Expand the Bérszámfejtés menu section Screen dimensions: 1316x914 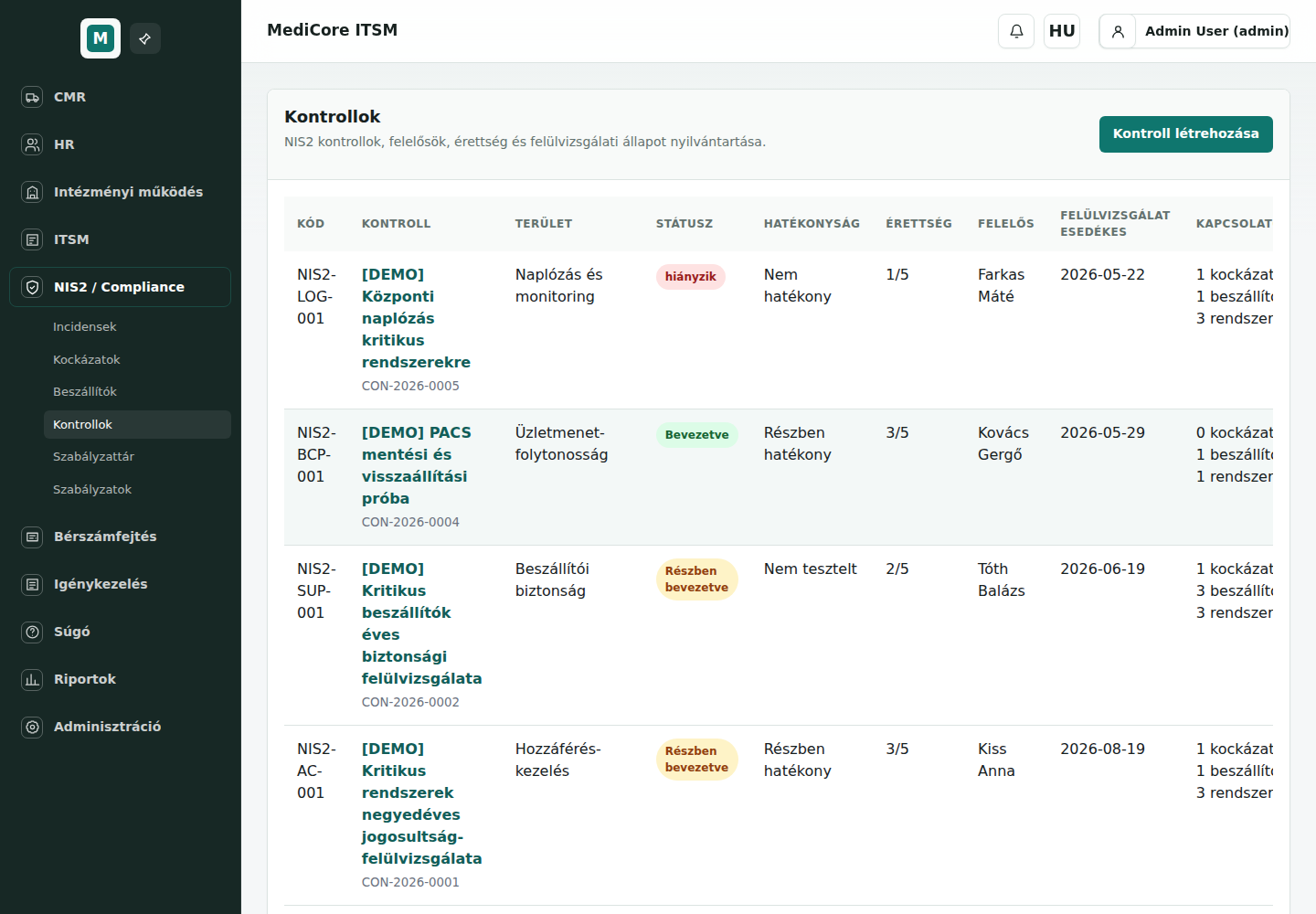pyautogui.click(x=120, y=537)
